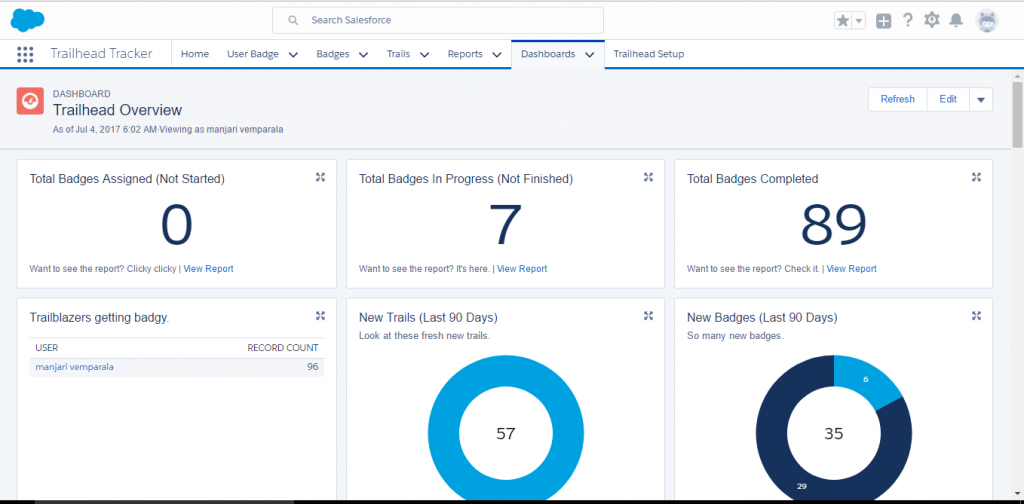This screenshot has height=504, width=1024.
Task: Click the In Progress number 7
Action: pyautogui.click(x=505, y=225)
